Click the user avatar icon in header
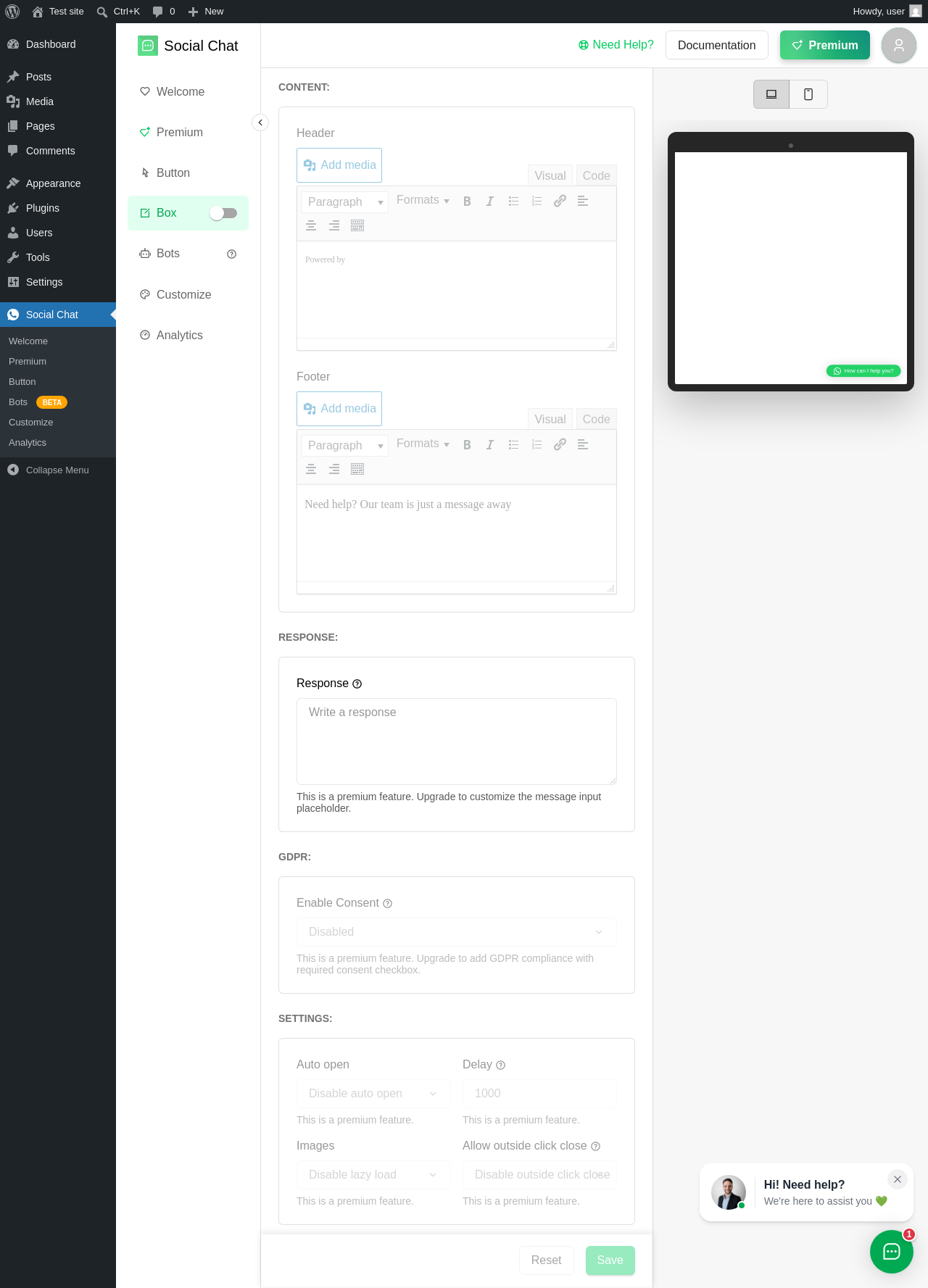The image size is (928, 1288). pos(899,45)
